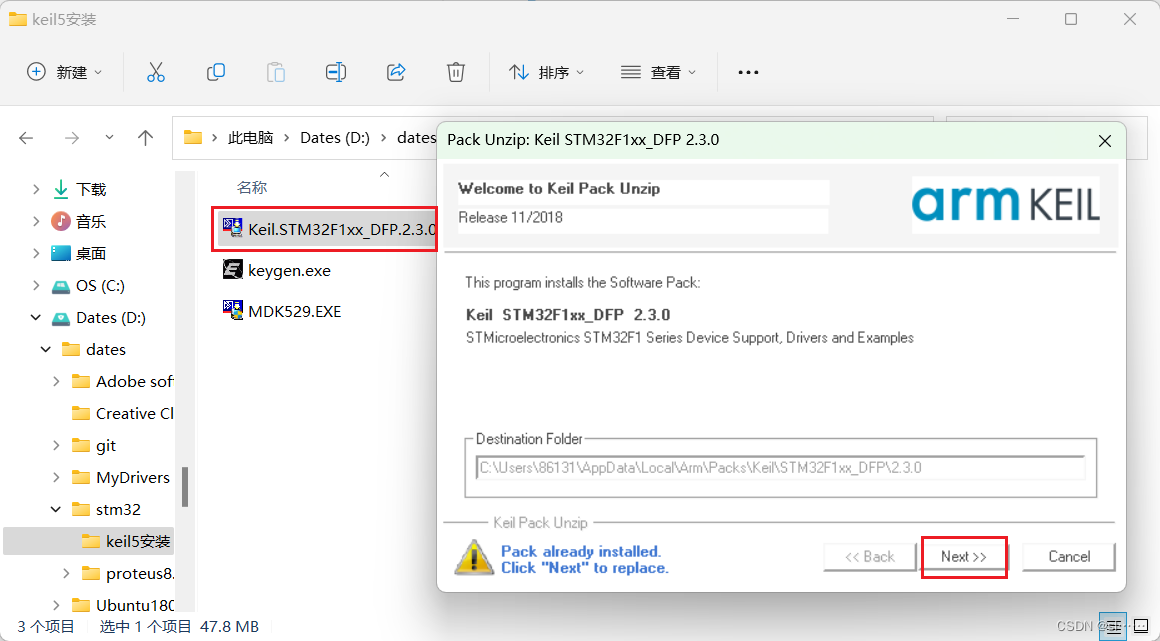Collapse Dates (D:) drive node
Screen dimensions: 1160x641
click(x=36, y=318)
